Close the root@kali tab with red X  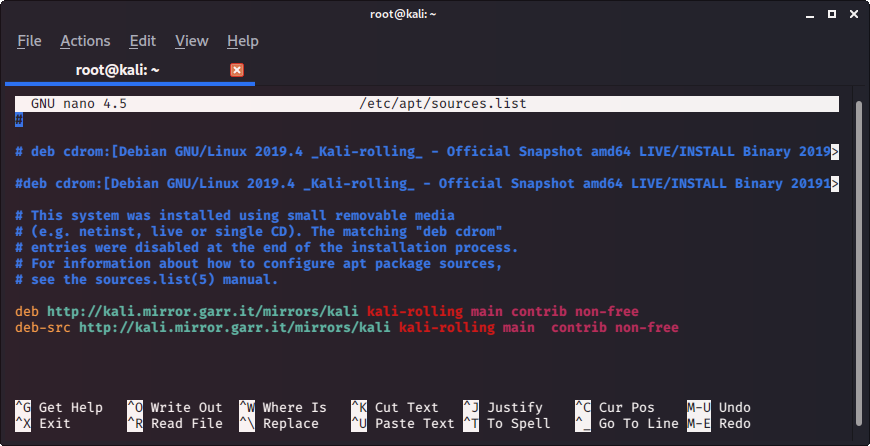point(237,70)
